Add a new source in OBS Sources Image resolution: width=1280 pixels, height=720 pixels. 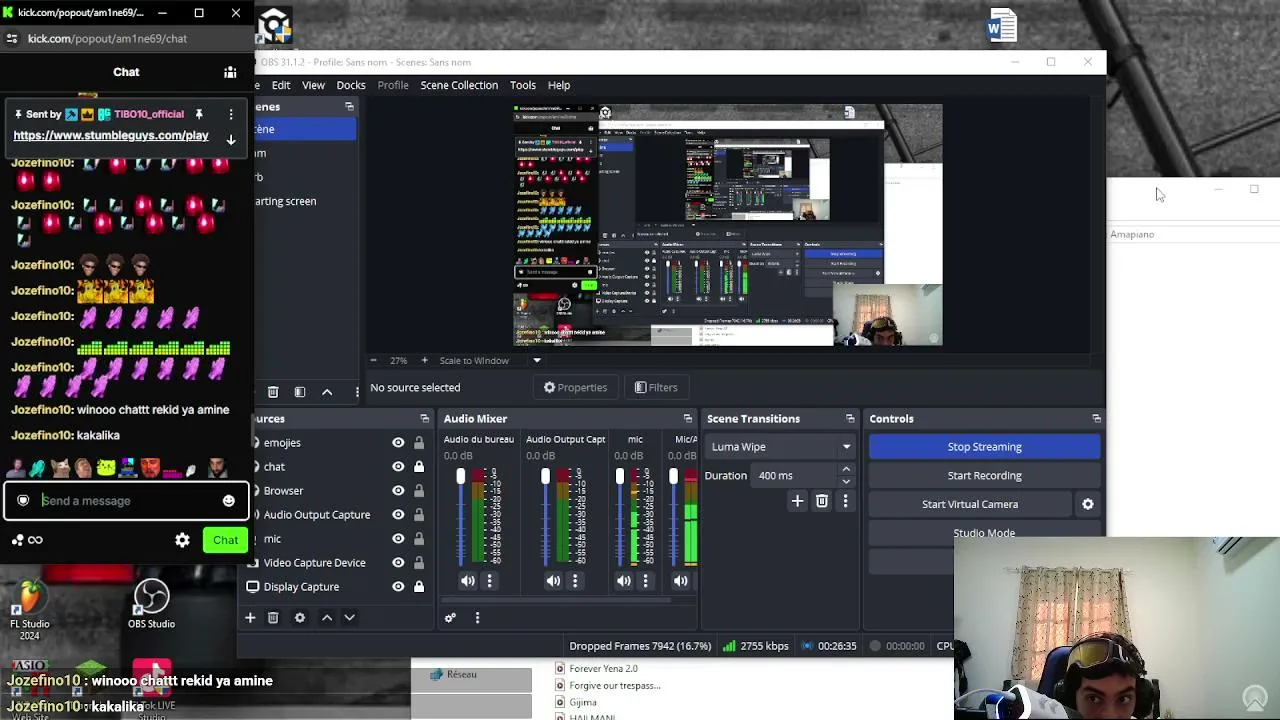250,618
